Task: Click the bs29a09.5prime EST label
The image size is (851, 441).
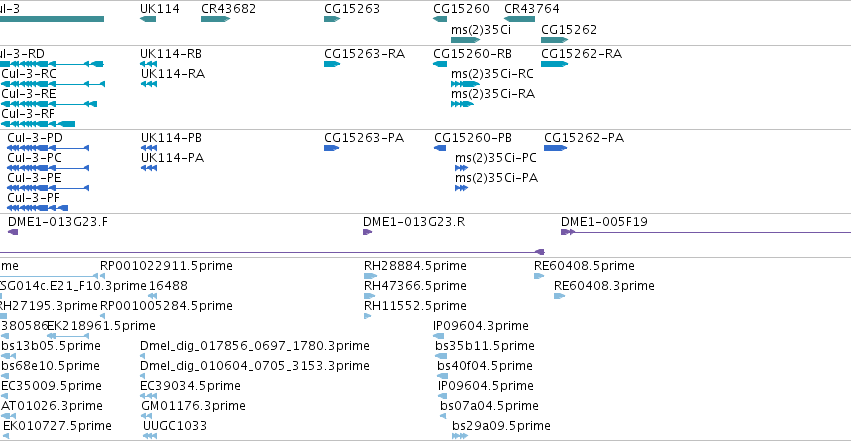Action: click(x=501, y=426)
